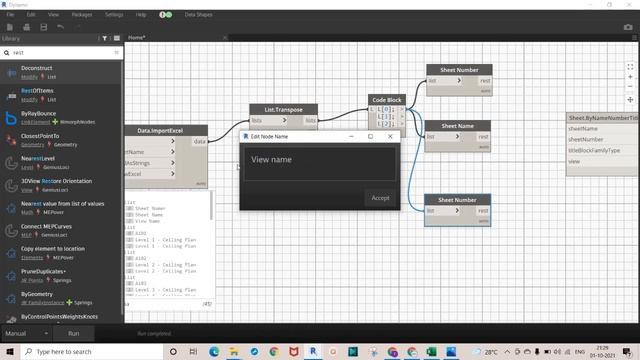
Task: Open the Edit menu
Action: coord(31,15)
